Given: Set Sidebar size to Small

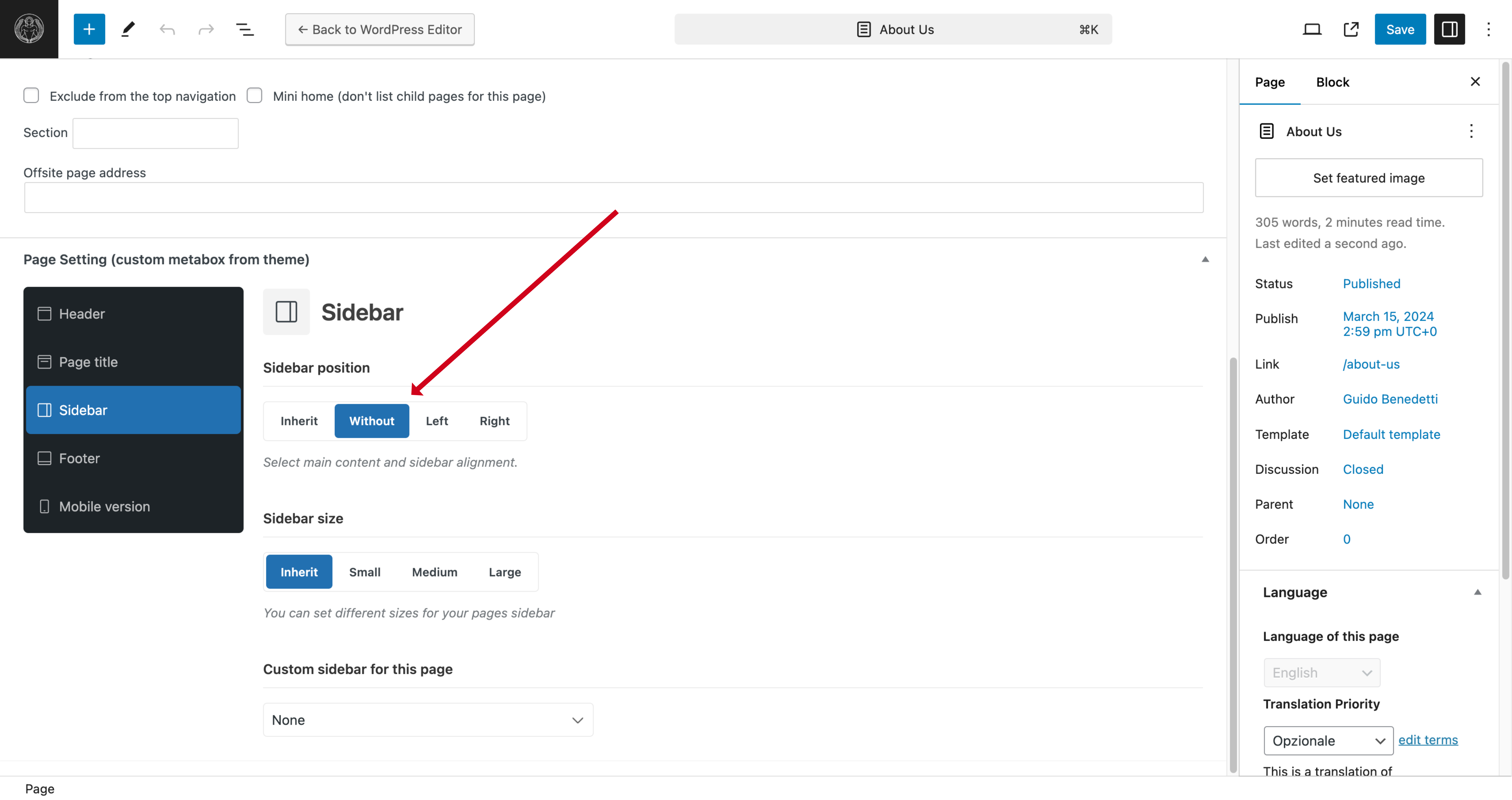Looking at the screenshot, I should (365, 572).
